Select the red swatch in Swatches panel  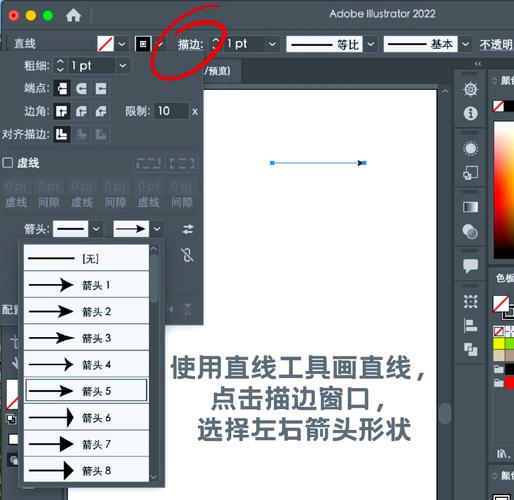[x=509, y=383]
